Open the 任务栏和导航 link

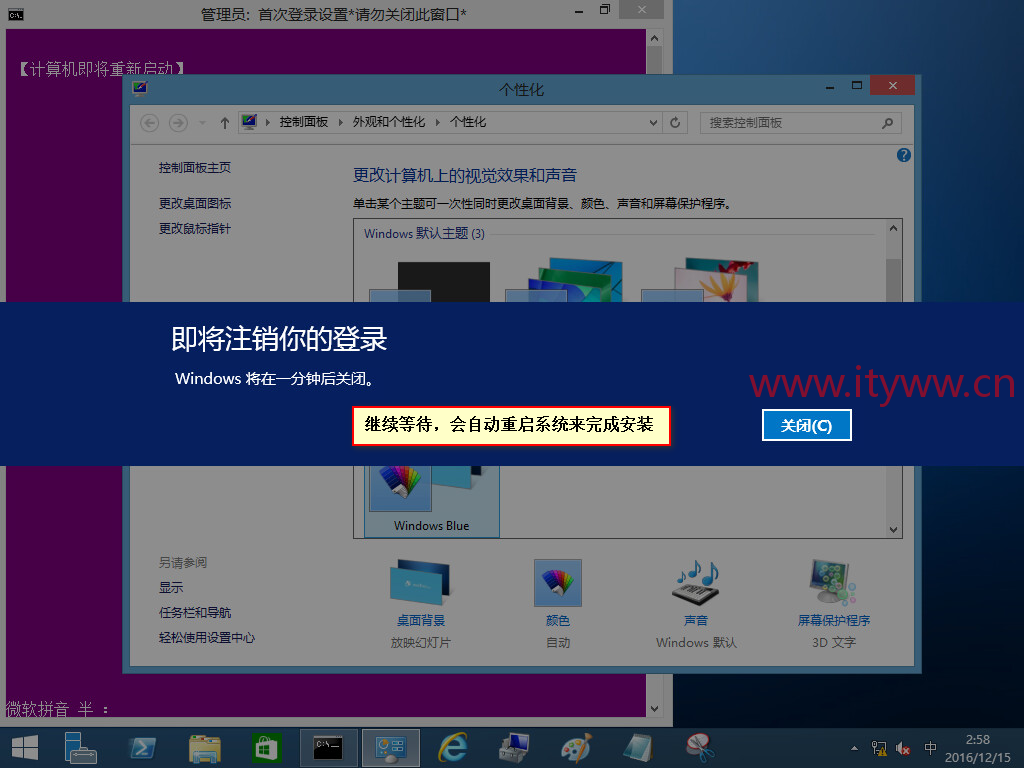click(195, 613)
